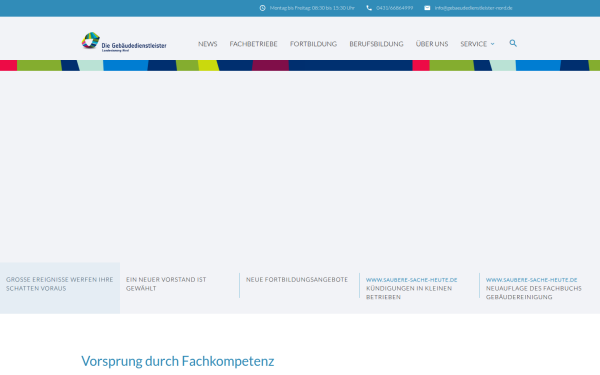
Task: Click the phone icon in the top bar
Action: click(x=369, y=8)
